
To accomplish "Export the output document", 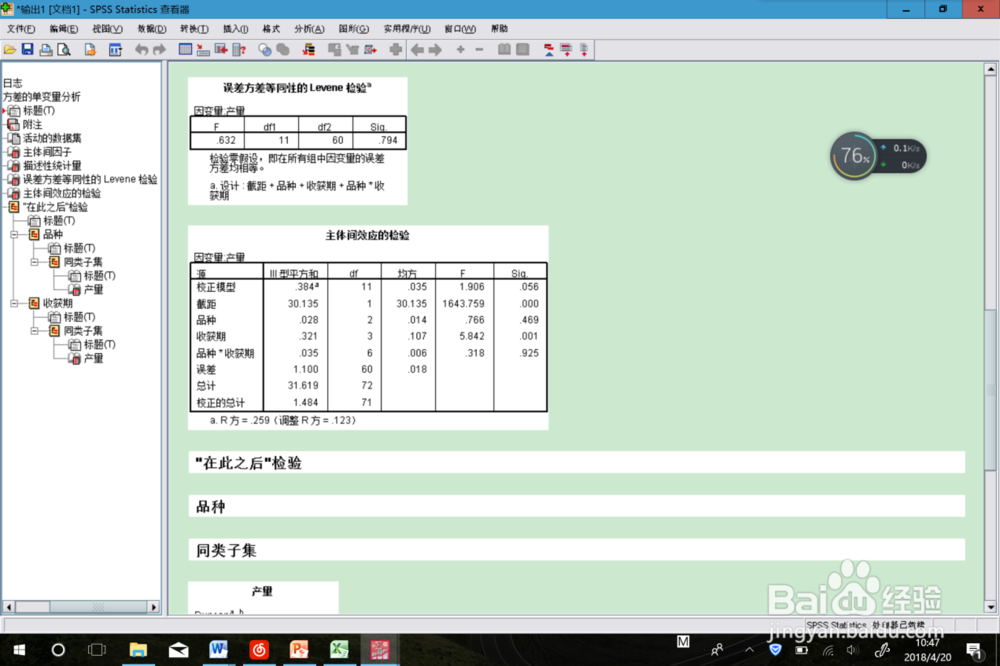I will click(x=89, y=48).
